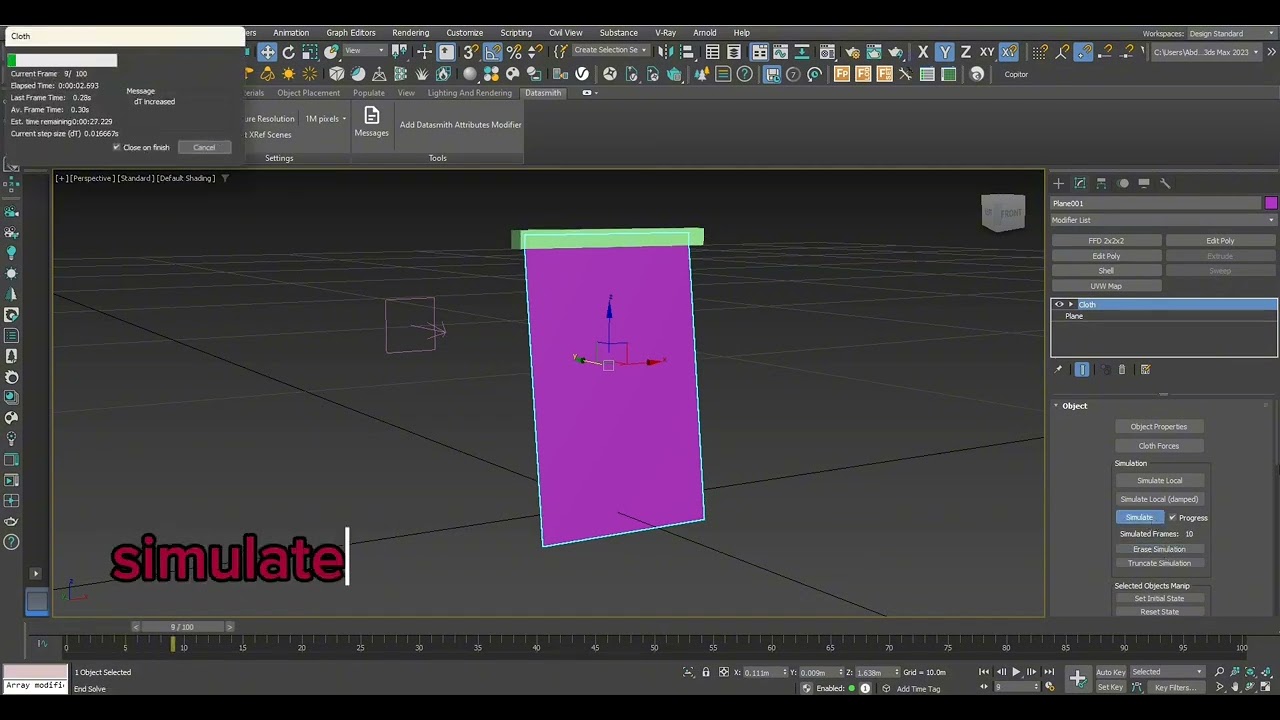This screenshot has height=720, width=1280.
Task: Restrict to X axis constraint
Action: tap(923, 52)
